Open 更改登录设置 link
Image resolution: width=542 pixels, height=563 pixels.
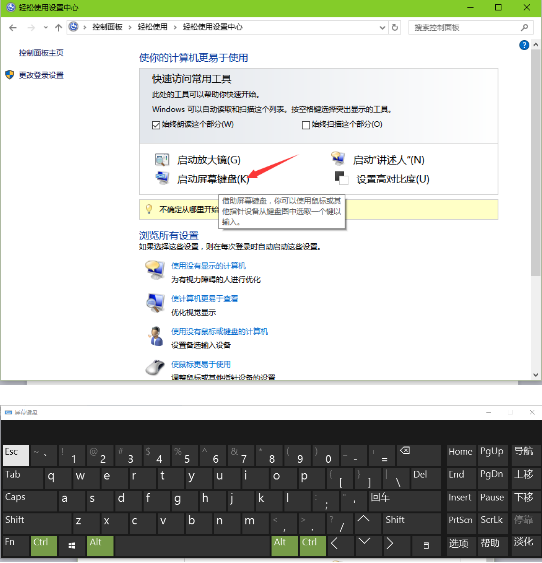[x=41, y=75]
